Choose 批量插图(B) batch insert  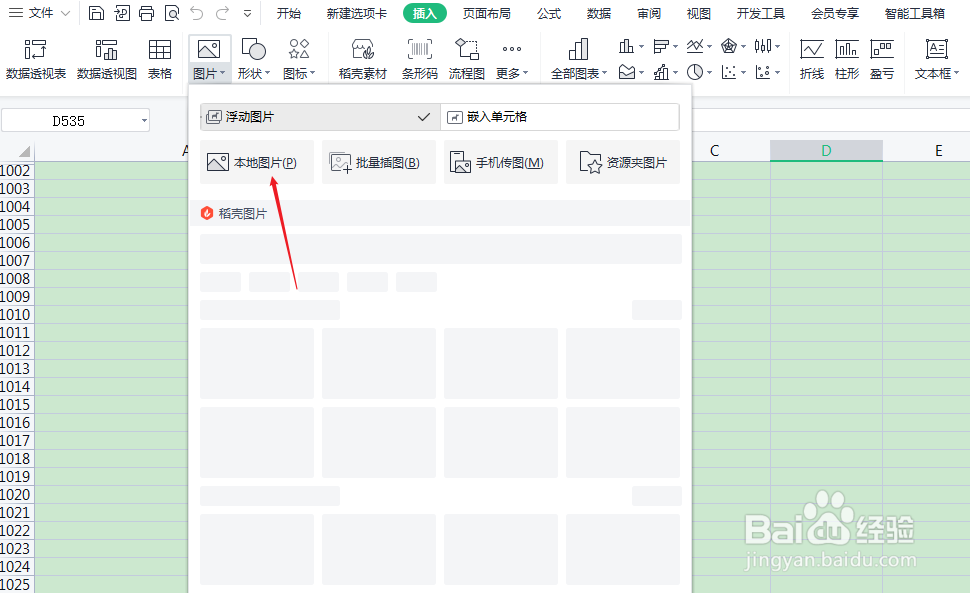click(379, 162)
